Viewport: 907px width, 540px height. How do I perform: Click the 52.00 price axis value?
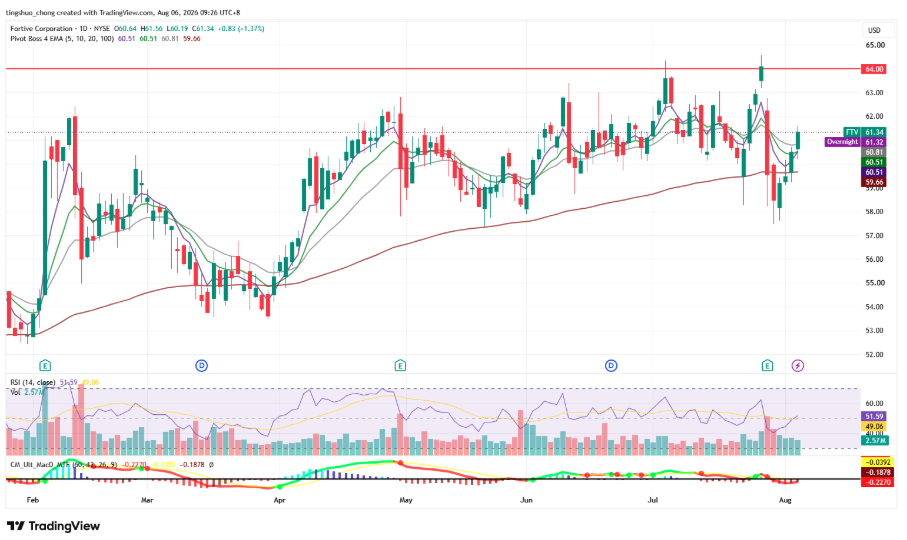pos(875,354)
